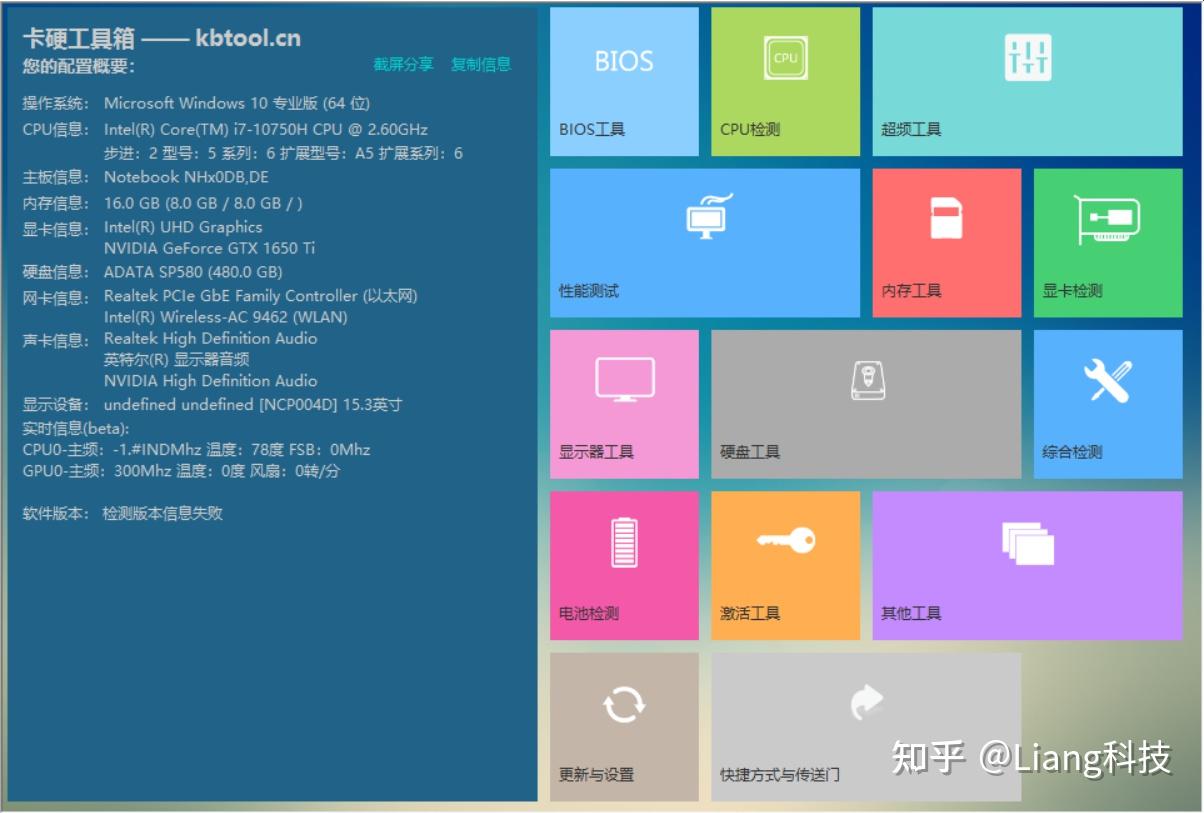This screenshot has height=813, width=1204.
Task: Open the 显示器工具 label
Action: click(x=596, y=452)
